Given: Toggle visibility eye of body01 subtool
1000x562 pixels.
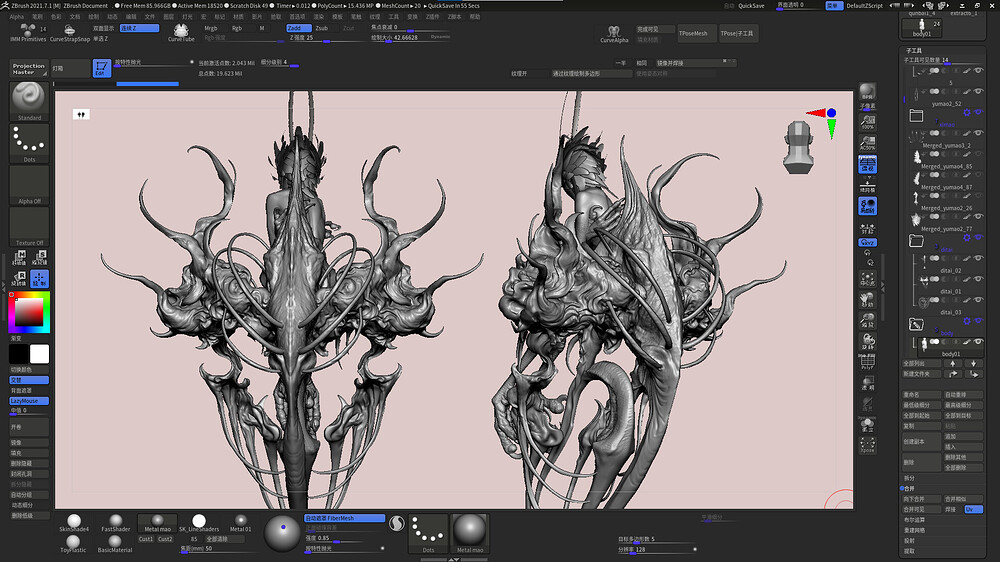Looking at the screenshot, I should coord(978,342).
